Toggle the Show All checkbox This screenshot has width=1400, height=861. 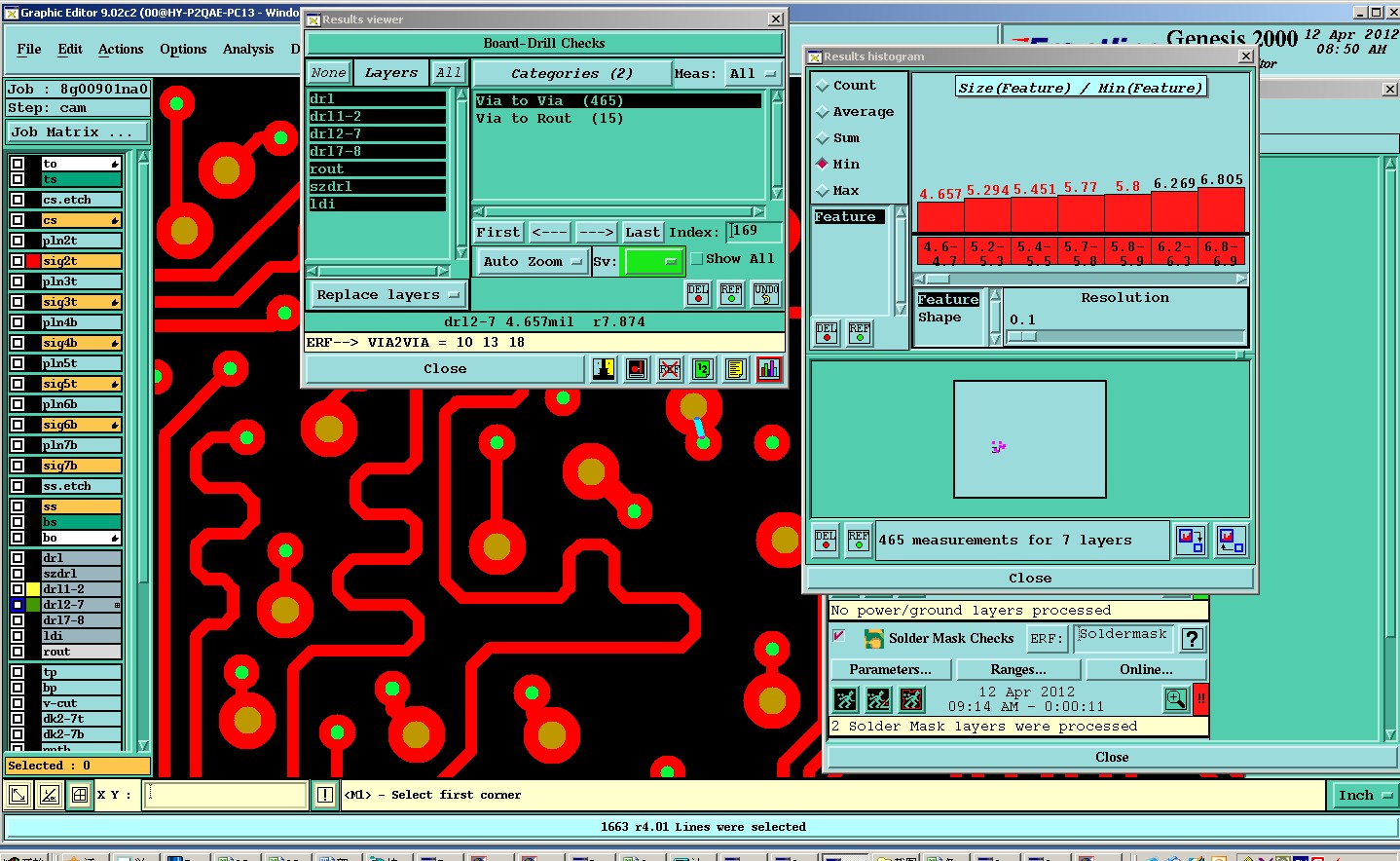(697, 259)
